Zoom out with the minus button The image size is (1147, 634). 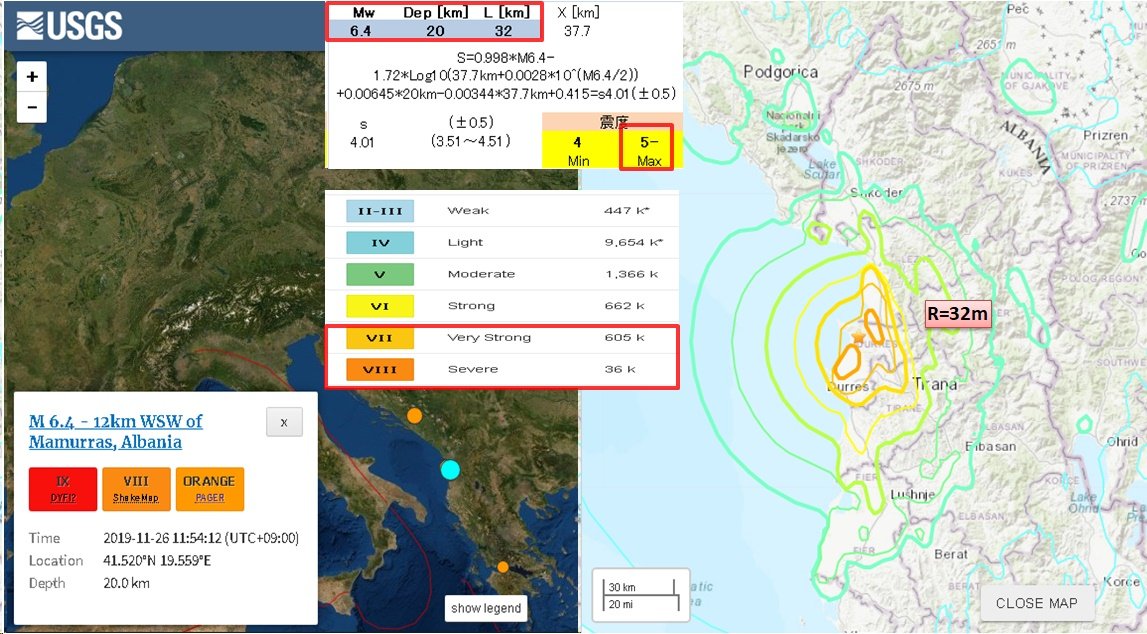pos(31,107)
